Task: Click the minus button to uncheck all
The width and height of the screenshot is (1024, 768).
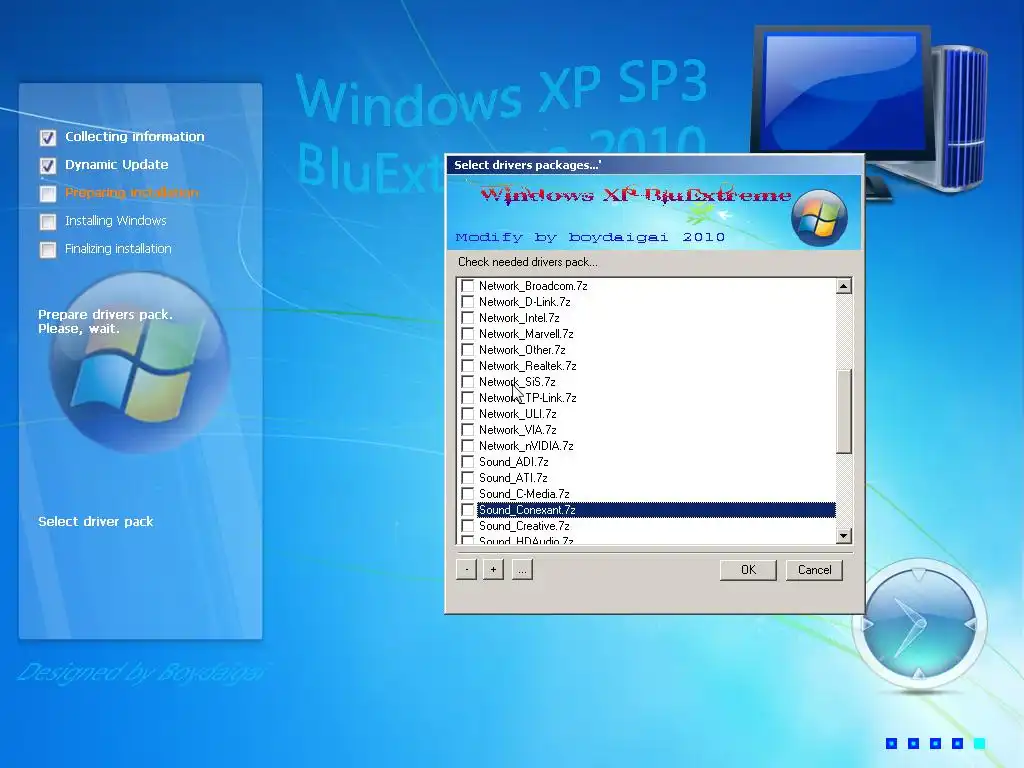Action: point(466,569)
